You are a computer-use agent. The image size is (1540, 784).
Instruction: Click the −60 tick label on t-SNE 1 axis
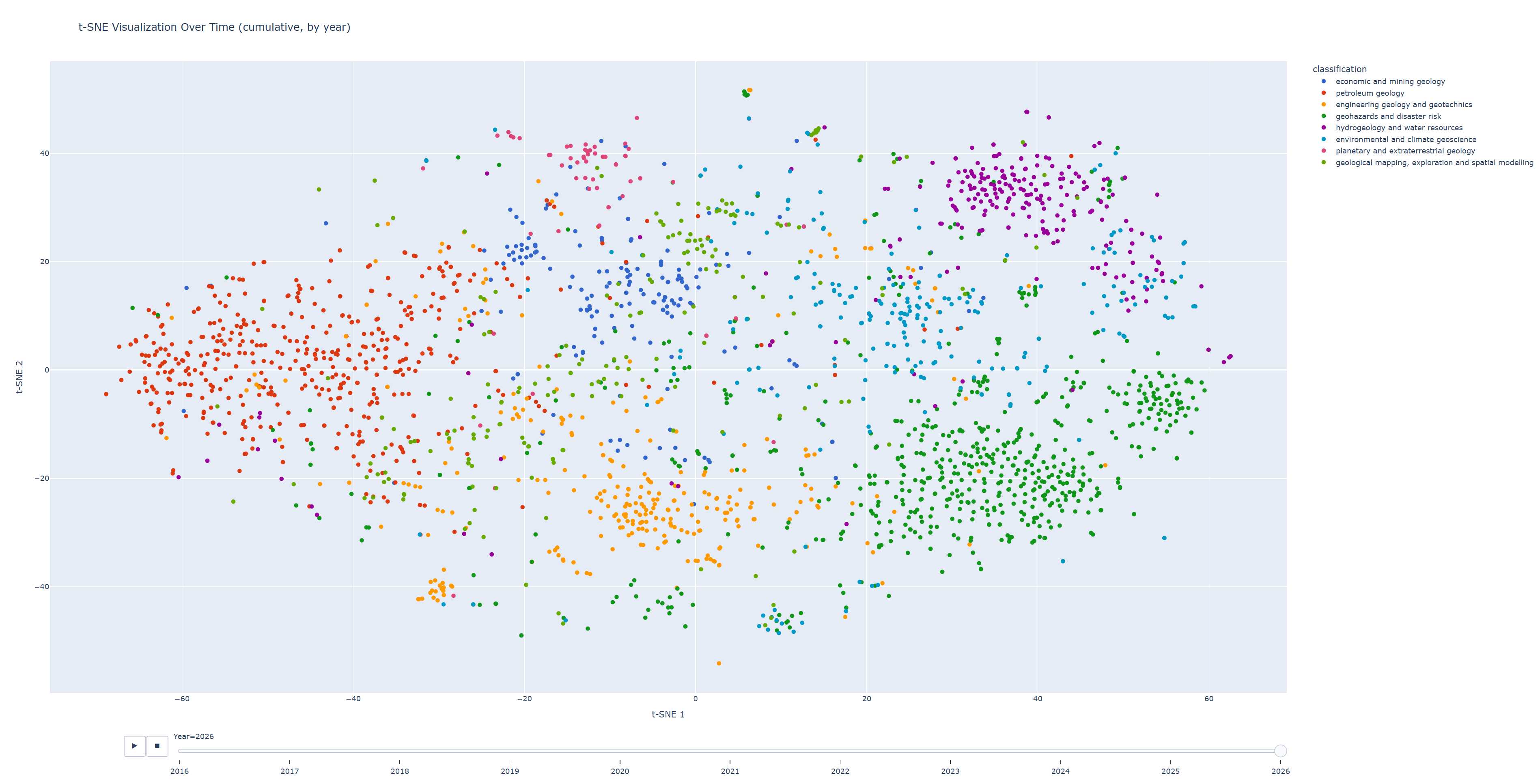tap(182, 698)
